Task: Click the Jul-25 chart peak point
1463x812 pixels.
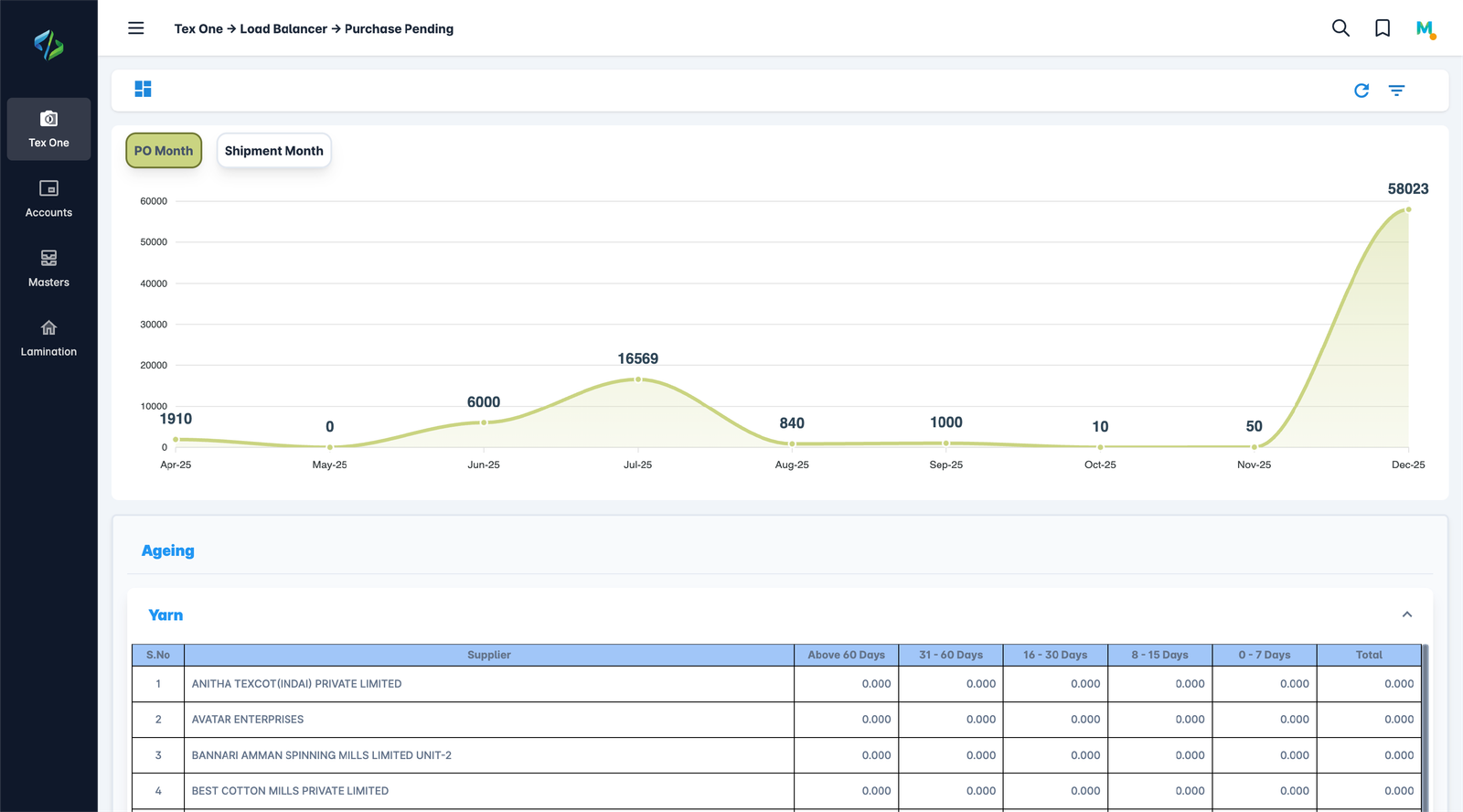Action: (x=638, y=379)
